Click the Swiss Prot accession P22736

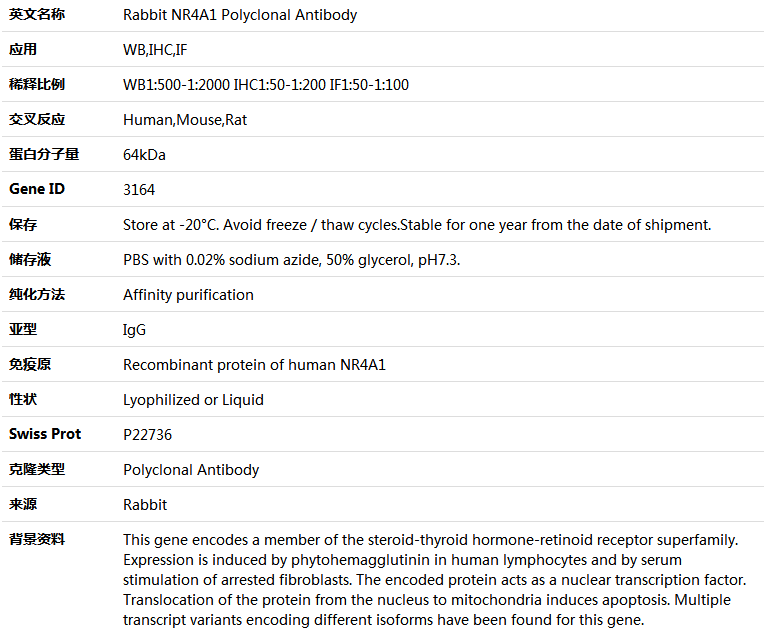[x=147, y=435]
